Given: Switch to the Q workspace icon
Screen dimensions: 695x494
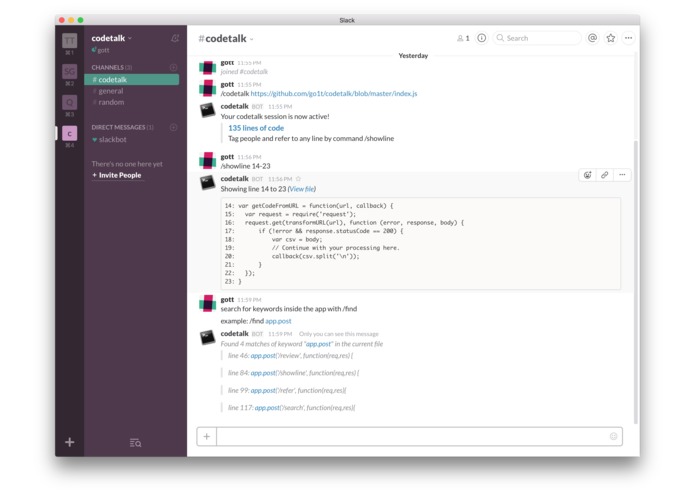Looking at the screenshot, I should click(70, 102).
